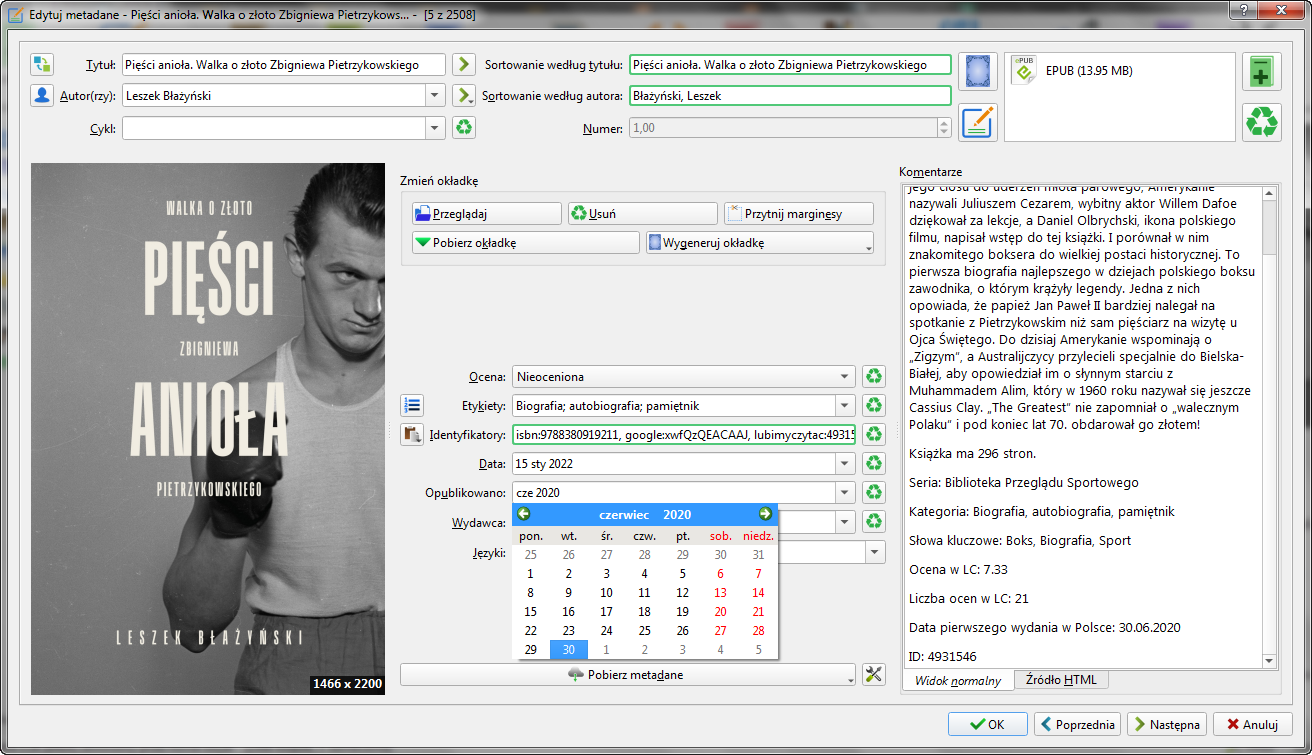Copy title to title sort via green arrow
Viewport: 1312px width, 755px height.
(x=463, y=65)
